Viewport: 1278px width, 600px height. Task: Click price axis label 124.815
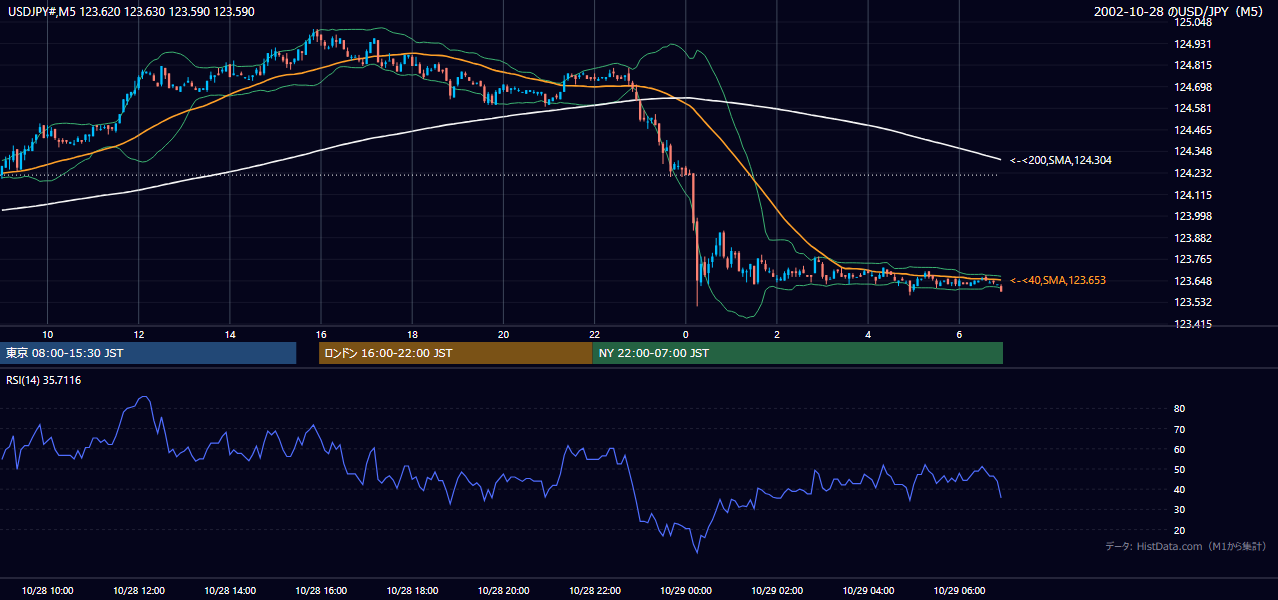tap(1193, 65)
